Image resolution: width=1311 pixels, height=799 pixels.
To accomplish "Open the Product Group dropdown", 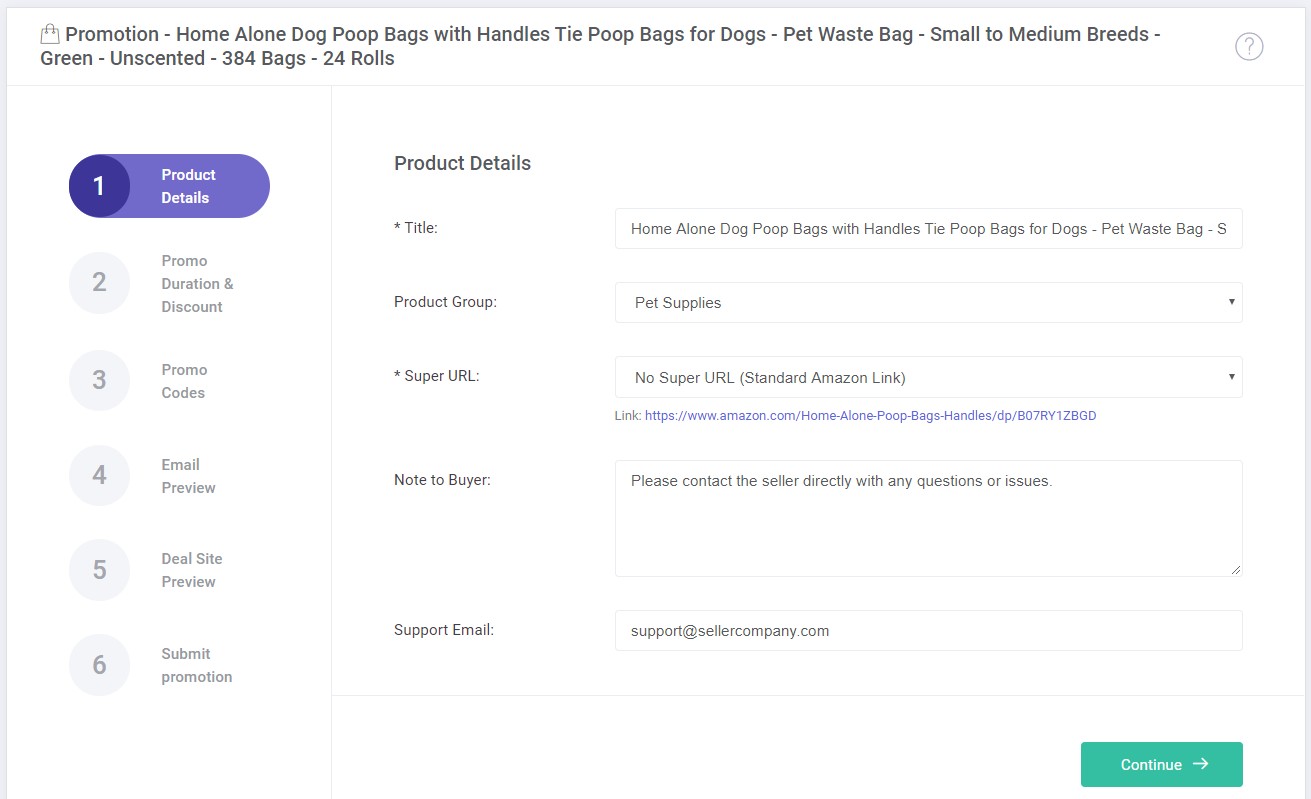I will tap(928, 302).
